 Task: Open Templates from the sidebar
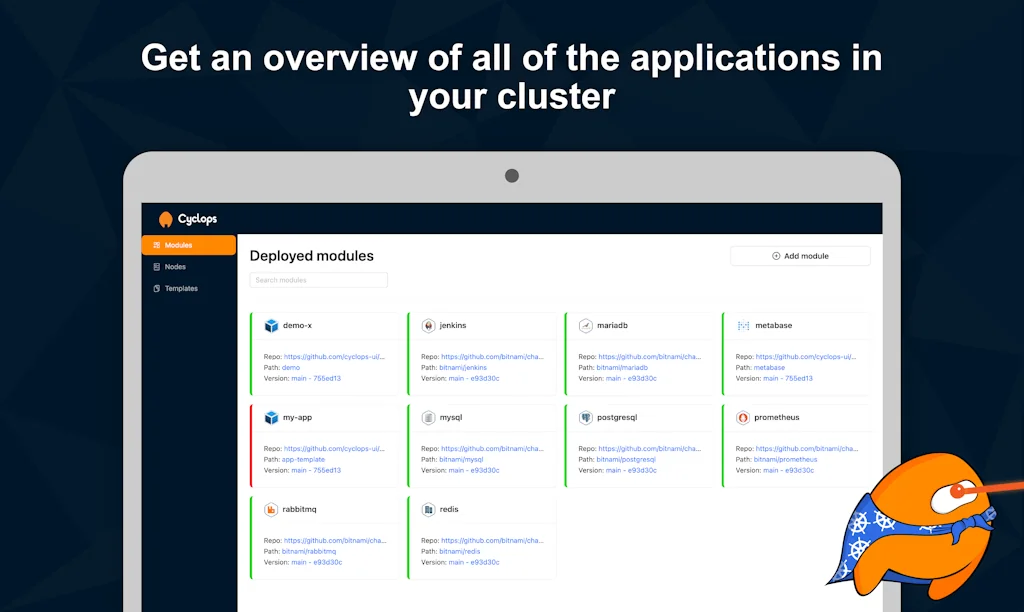(181, 289)
